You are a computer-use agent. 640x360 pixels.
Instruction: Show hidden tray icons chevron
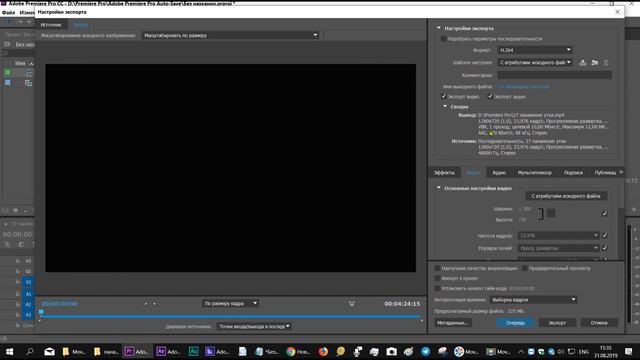[521, 351]
